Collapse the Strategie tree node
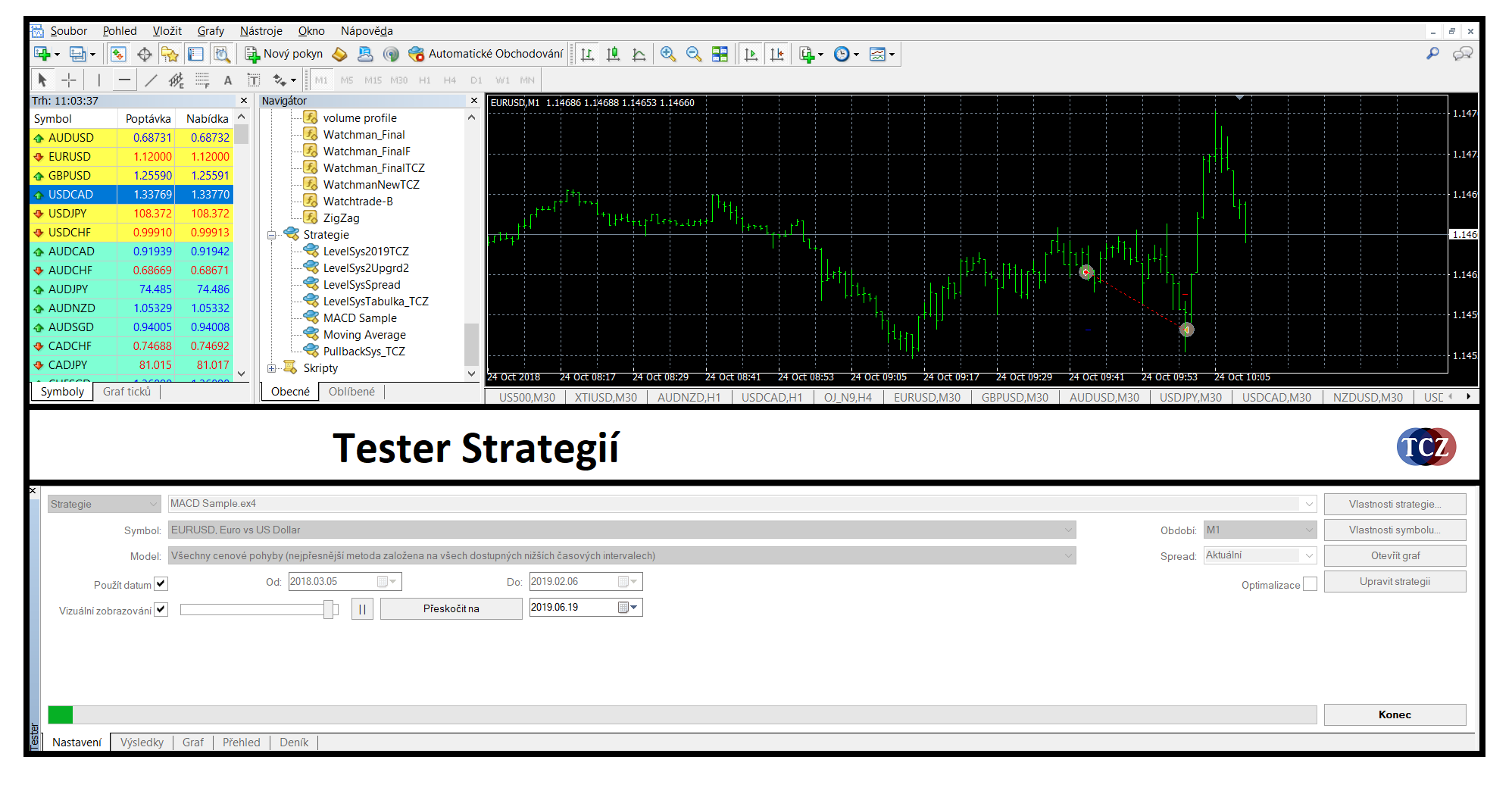The width and height of the screenshot is (1512, 791). 272,235
